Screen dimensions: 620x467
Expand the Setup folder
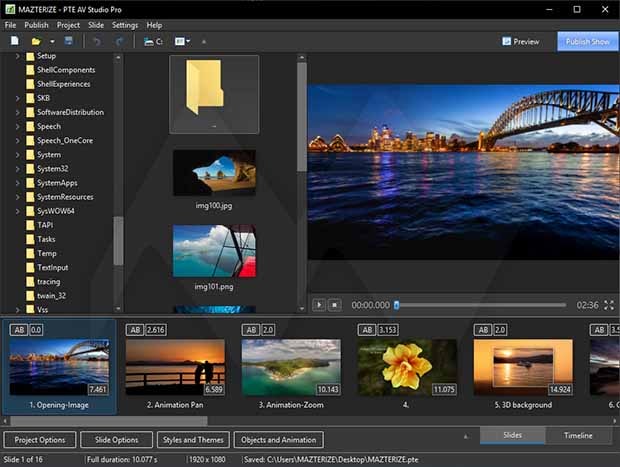pyautogui.click(x=17, y=56)
